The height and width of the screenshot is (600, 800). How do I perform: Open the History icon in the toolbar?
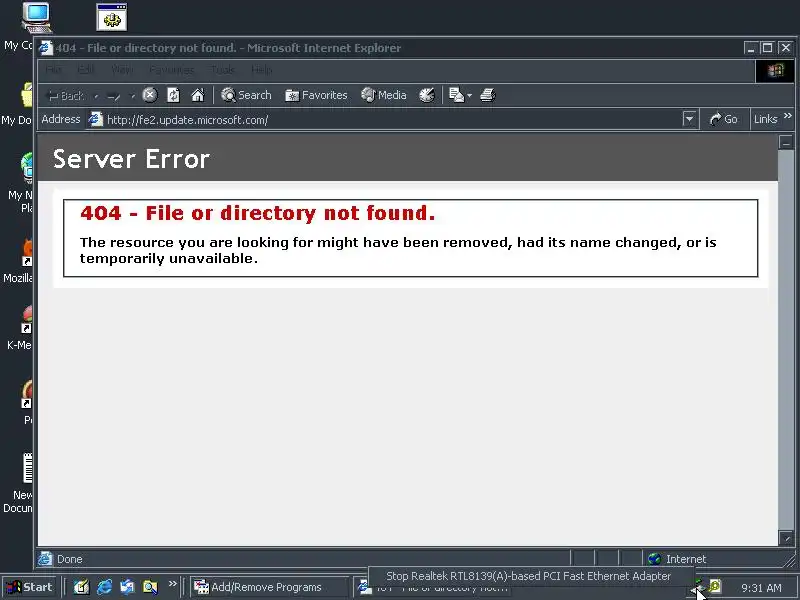click(x=427, y=95)
